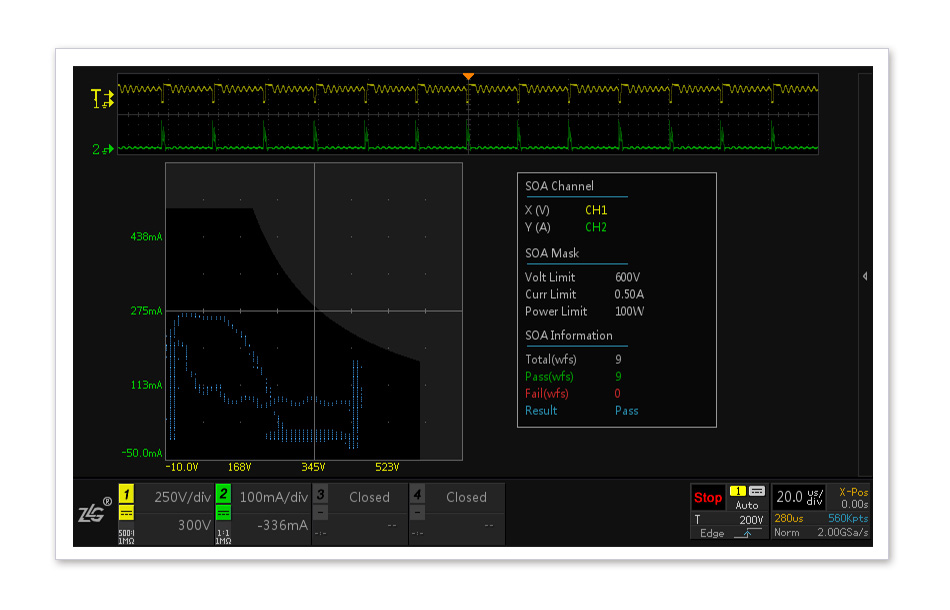Select the yellow channel 1 badge
The width and height of the screenshot is (950, 610).
pyautogui.click(x=127, y=494)
